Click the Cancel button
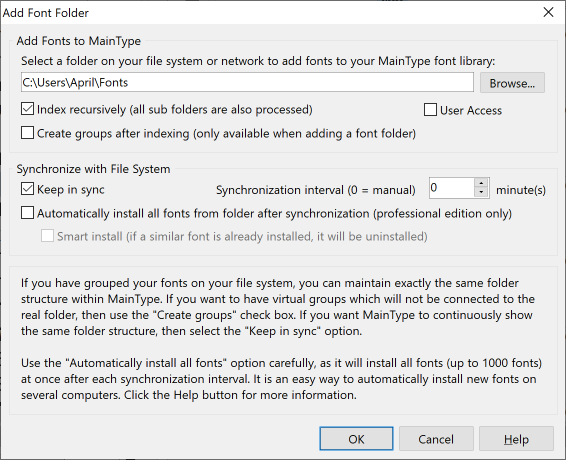This screenshot has width=566, height=460. click(436, 439)
